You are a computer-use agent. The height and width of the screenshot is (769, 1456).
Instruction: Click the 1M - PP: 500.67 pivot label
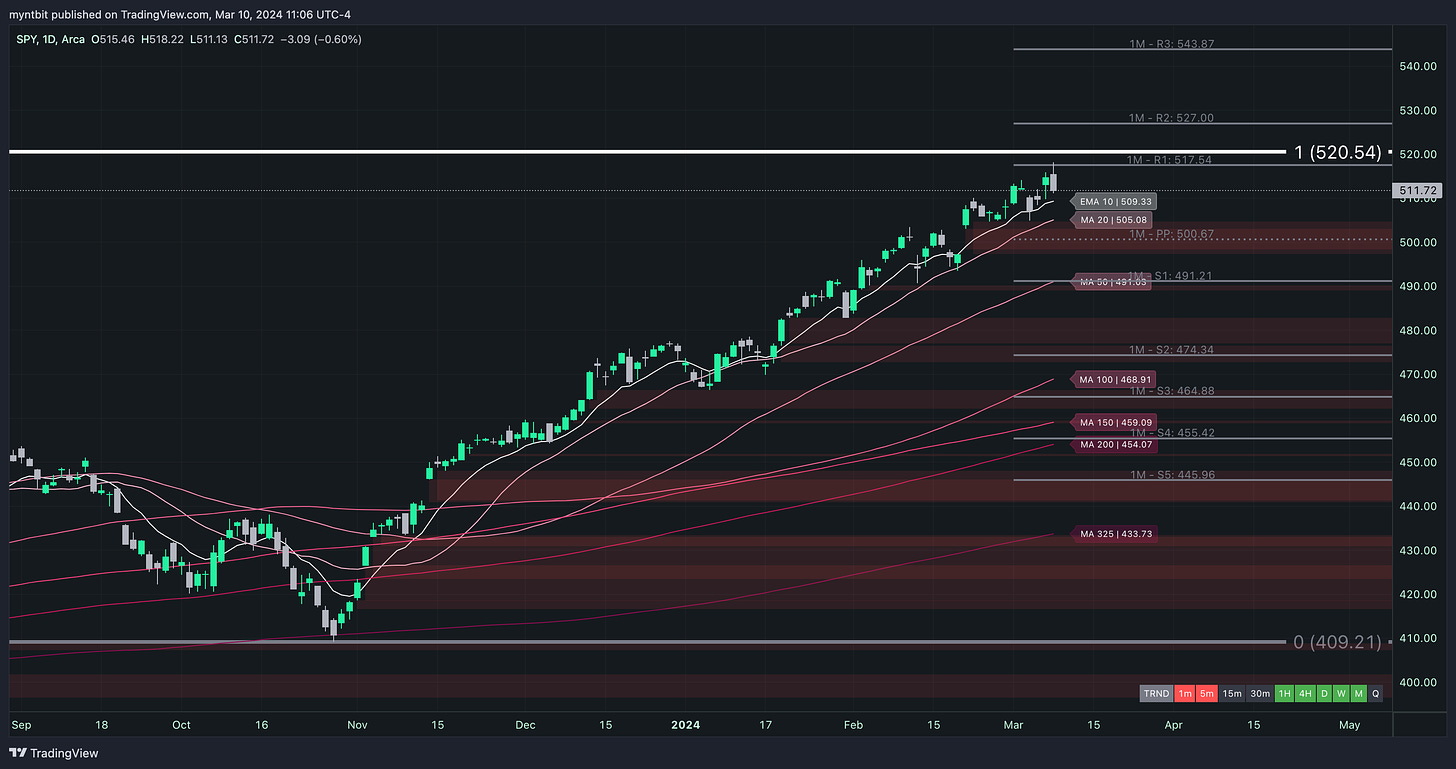click(x=1171, y=234)
